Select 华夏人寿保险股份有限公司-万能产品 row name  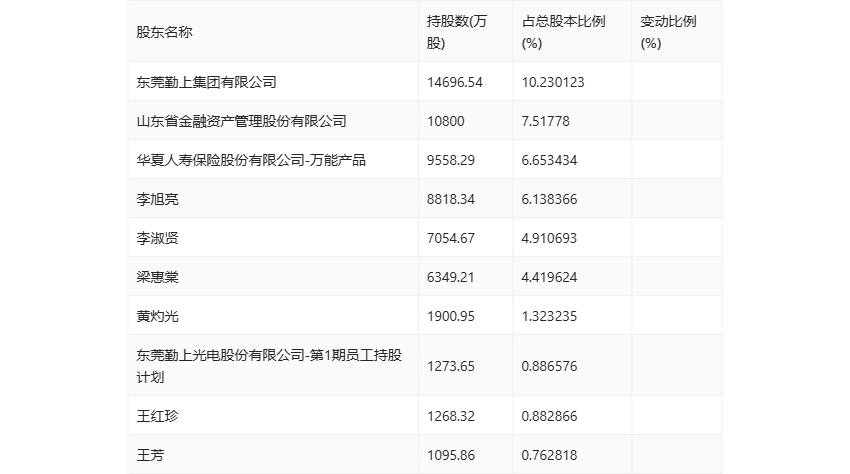coord(251,160)
